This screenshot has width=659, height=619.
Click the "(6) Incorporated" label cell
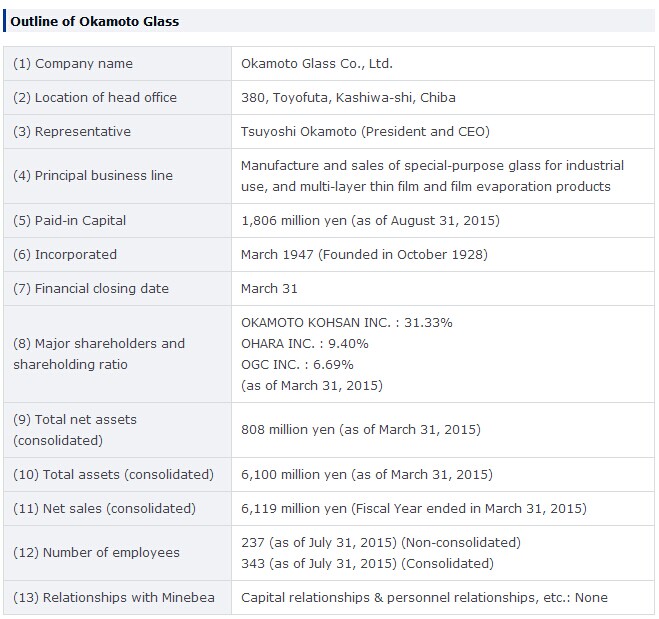[x=65, y=255]
